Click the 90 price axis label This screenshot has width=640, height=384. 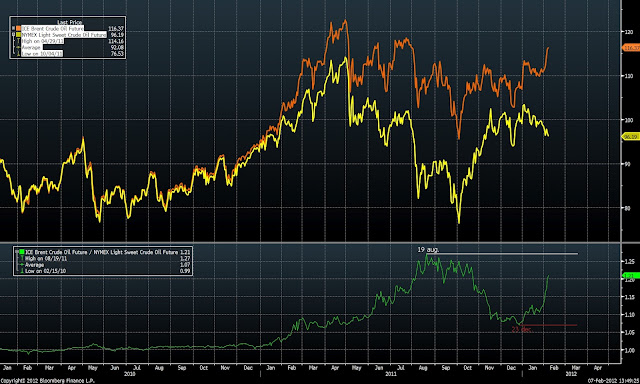tap(627, 164)
